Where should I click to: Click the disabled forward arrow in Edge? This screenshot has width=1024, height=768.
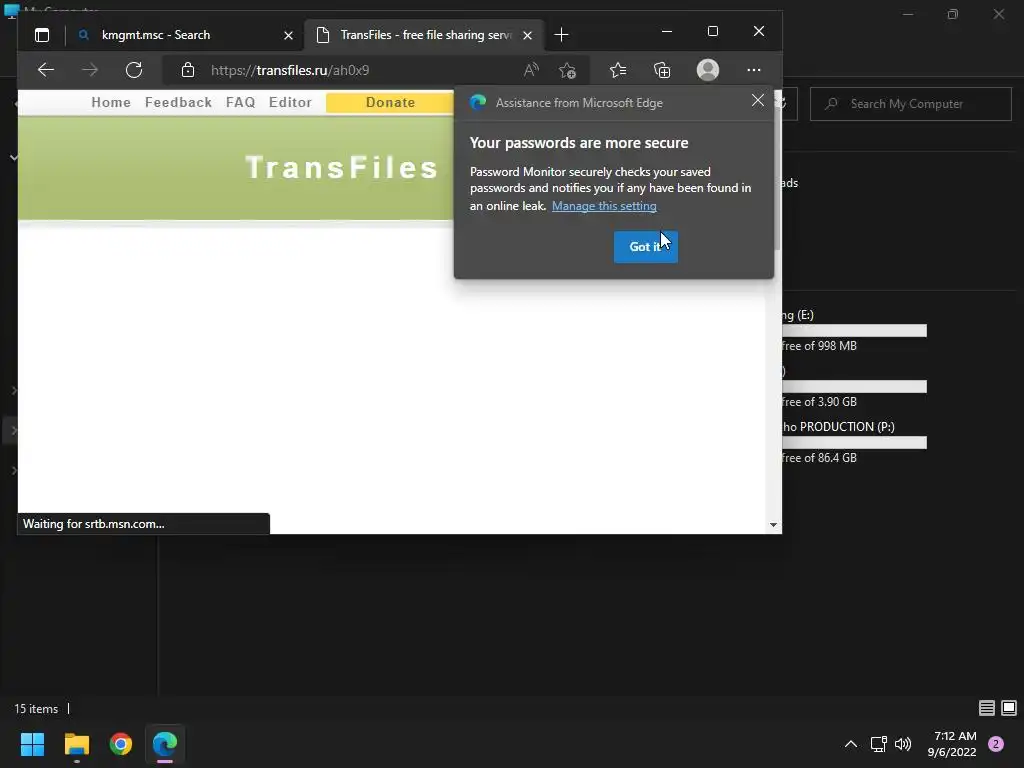click(90, 70)
